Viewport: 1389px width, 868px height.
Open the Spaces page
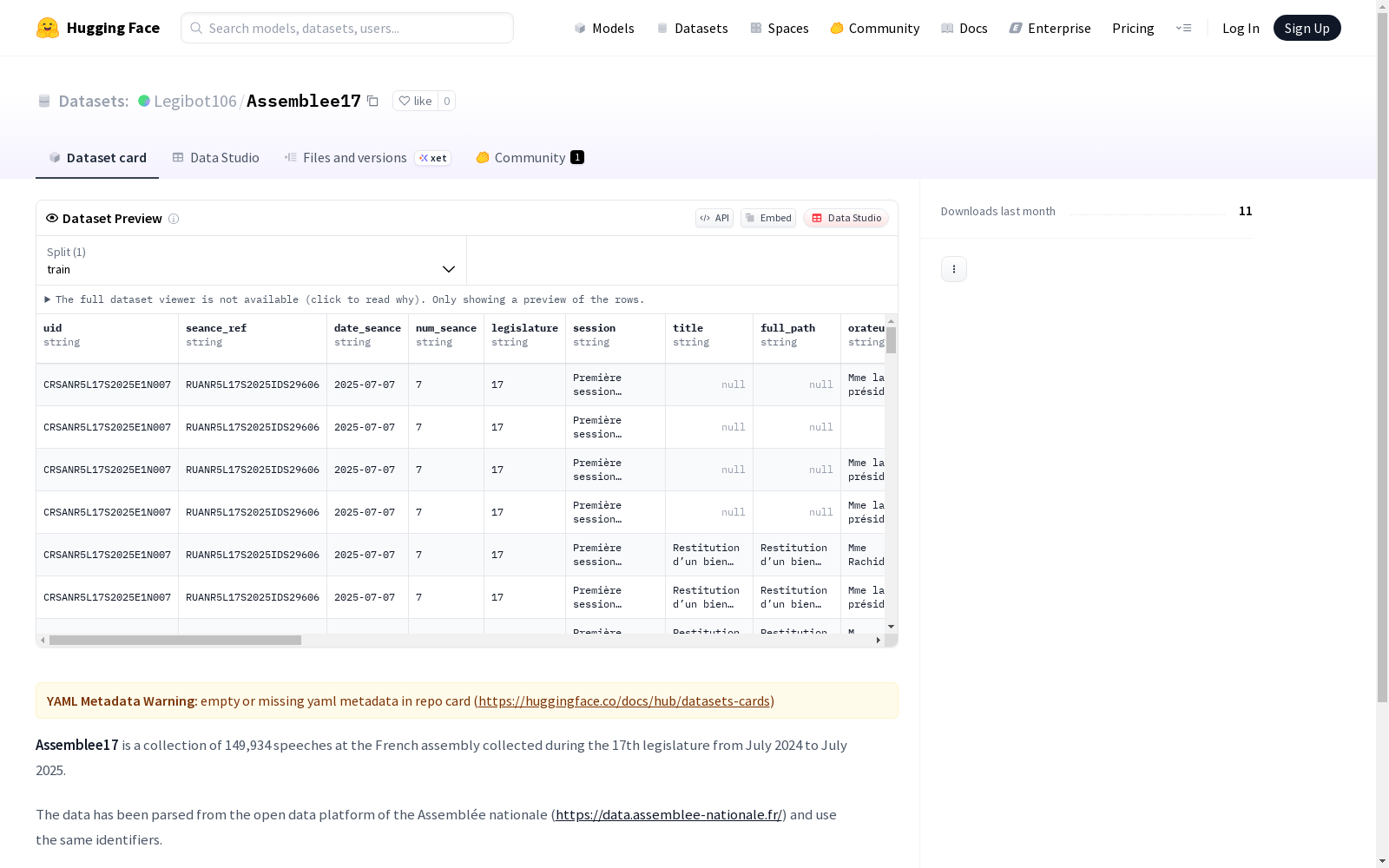[x=780, y=28]
